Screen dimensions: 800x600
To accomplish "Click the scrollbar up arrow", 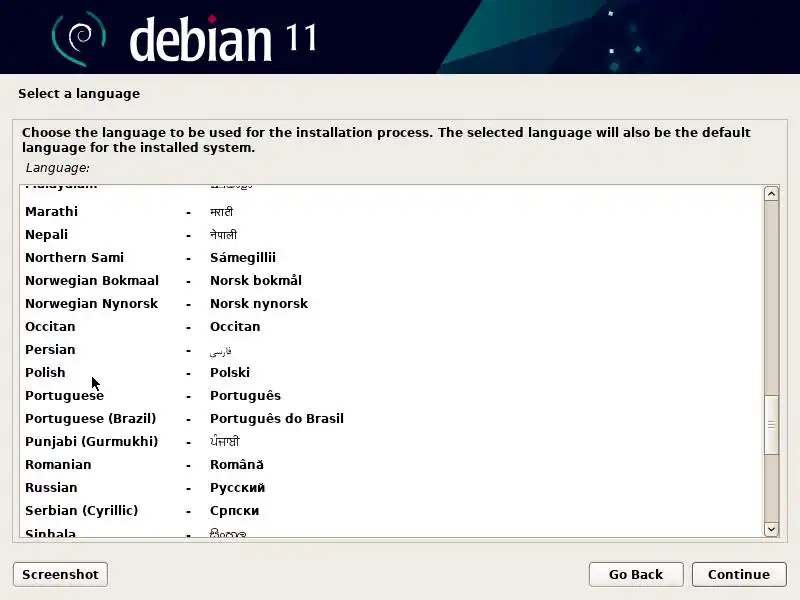I will click(771, 194).
